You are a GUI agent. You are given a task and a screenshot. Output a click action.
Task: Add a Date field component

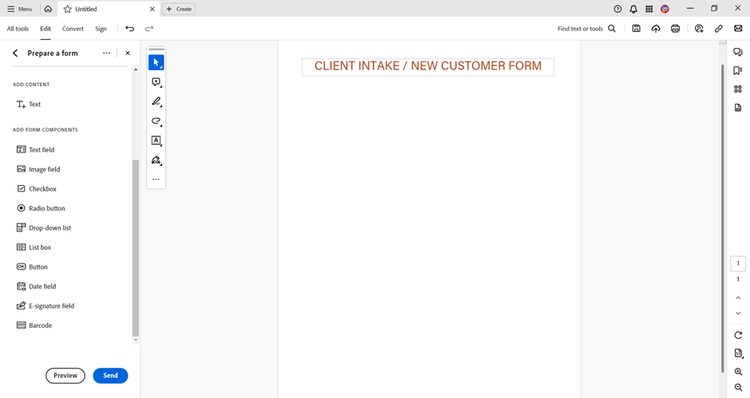pos(36,287)
